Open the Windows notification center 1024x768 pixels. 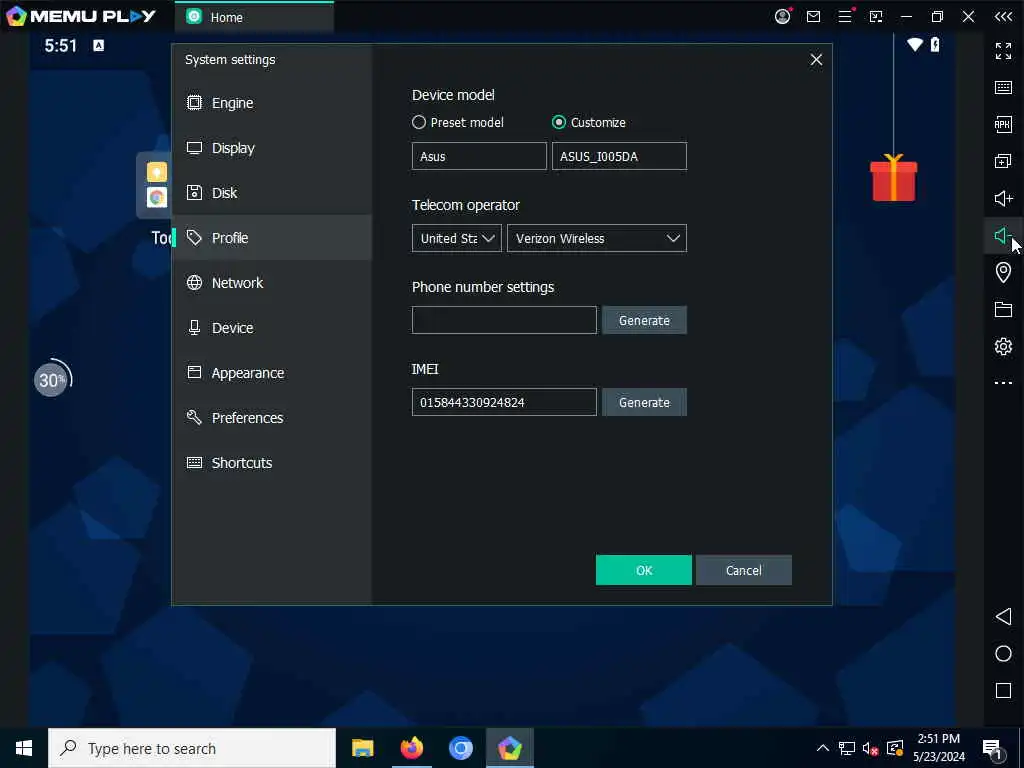pyautogui.click(x=993, y=749)
